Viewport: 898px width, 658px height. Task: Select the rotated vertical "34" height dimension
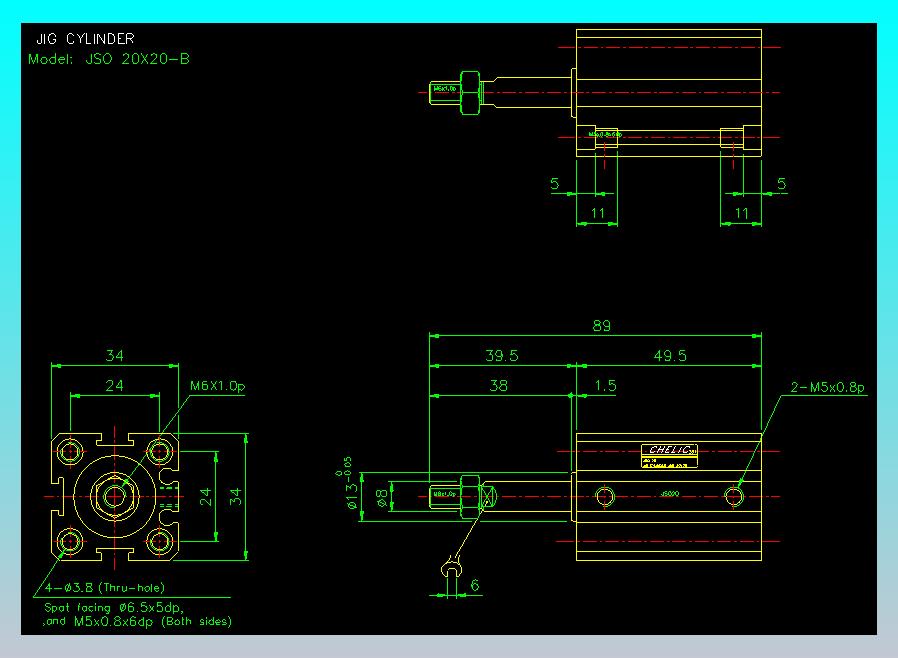click(x=235, y=497)
